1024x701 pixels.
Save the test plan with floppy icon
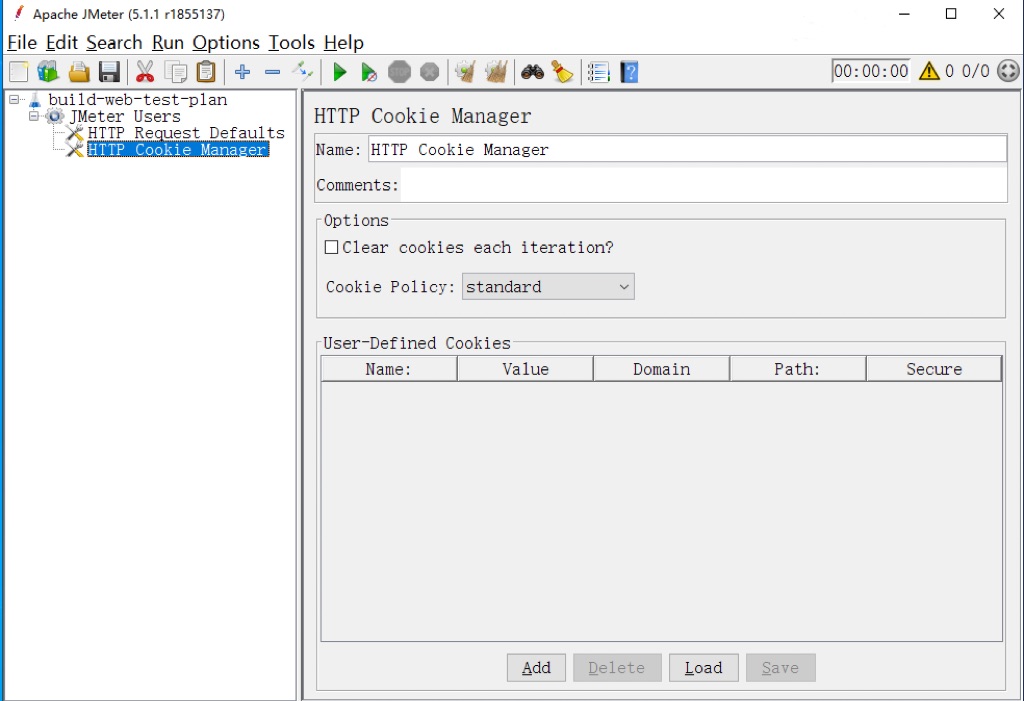tap(109, 72)
